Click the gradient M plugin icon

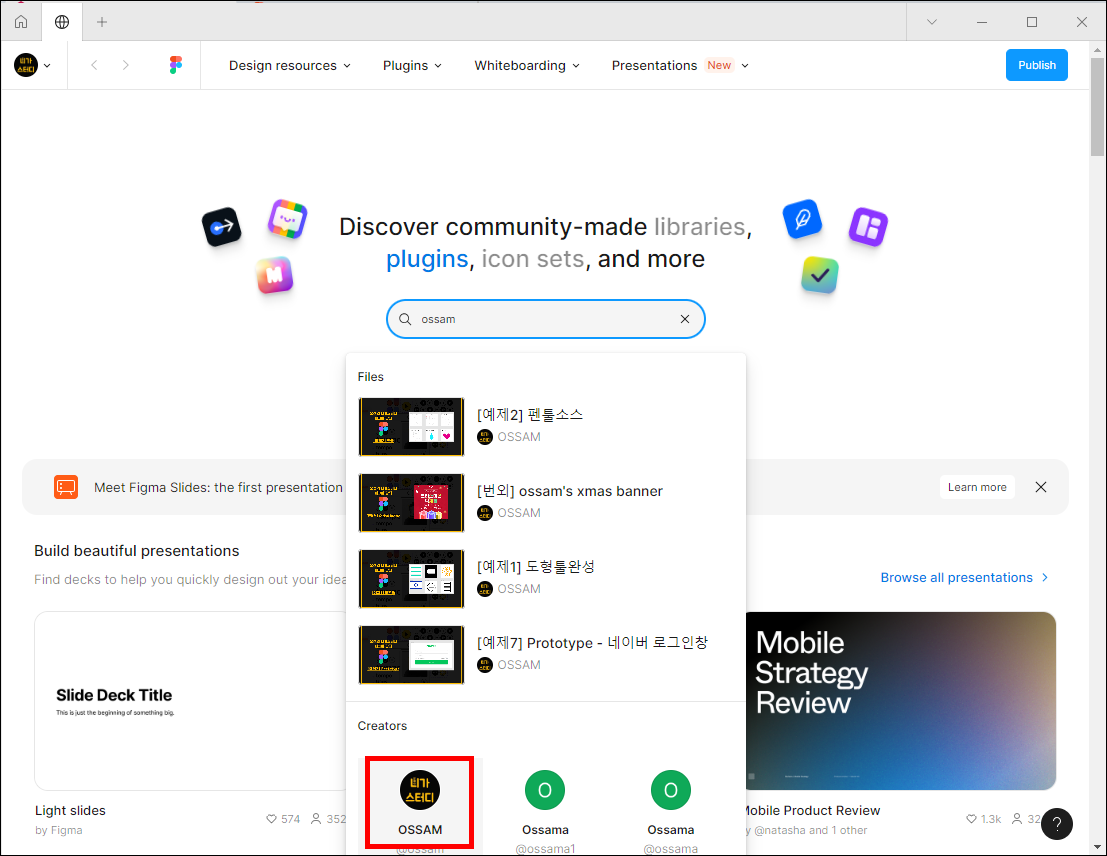275,275
